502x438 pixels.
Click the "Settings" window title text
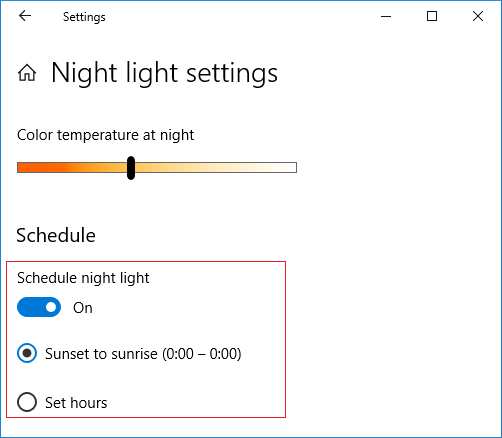click(x=84, y=17)
